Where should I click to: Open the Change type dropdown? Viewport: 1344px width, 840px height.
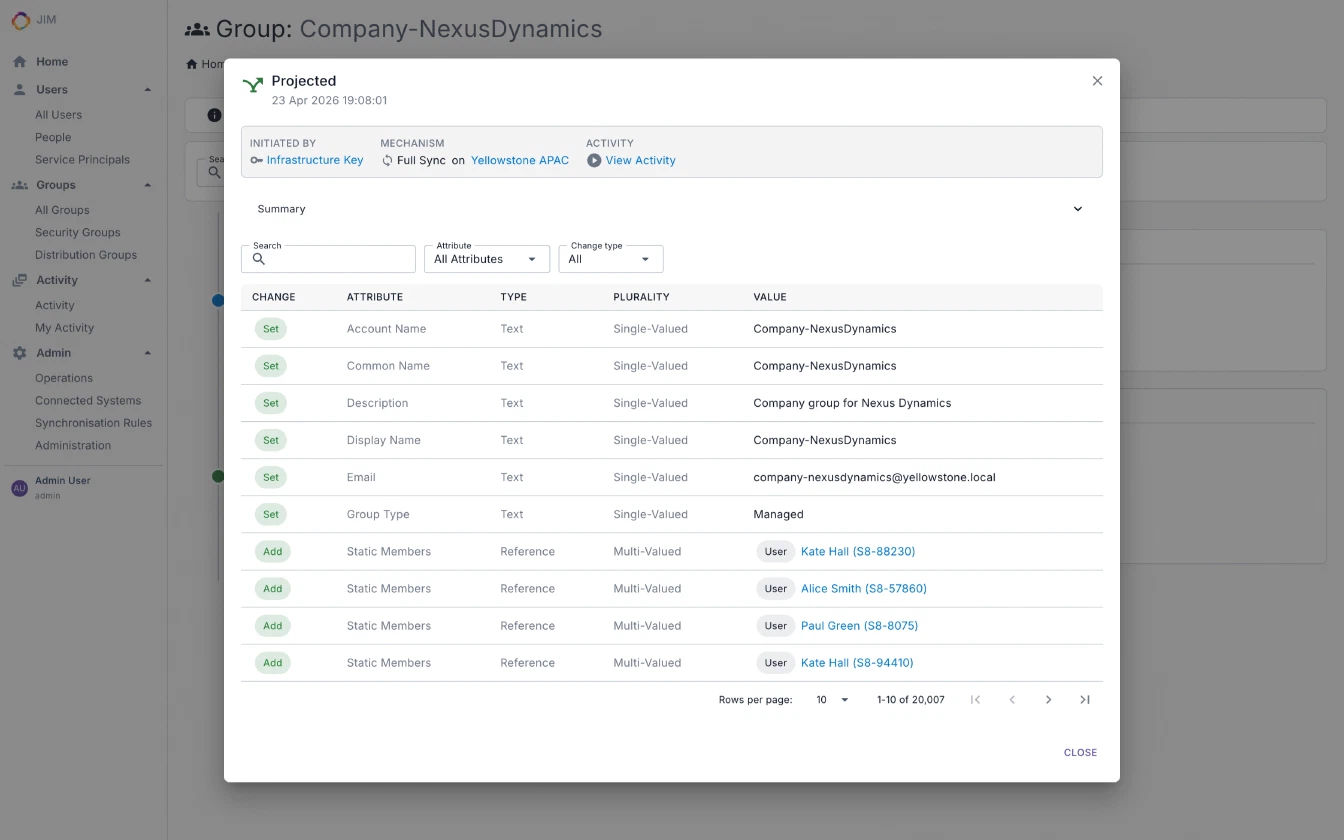pos(610,259)
